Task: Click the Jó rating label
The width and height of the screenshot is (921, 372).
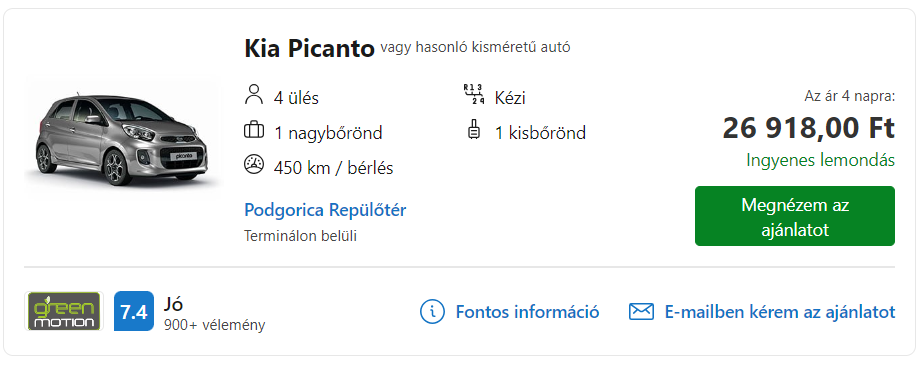Action: click(x=173, y=303)
